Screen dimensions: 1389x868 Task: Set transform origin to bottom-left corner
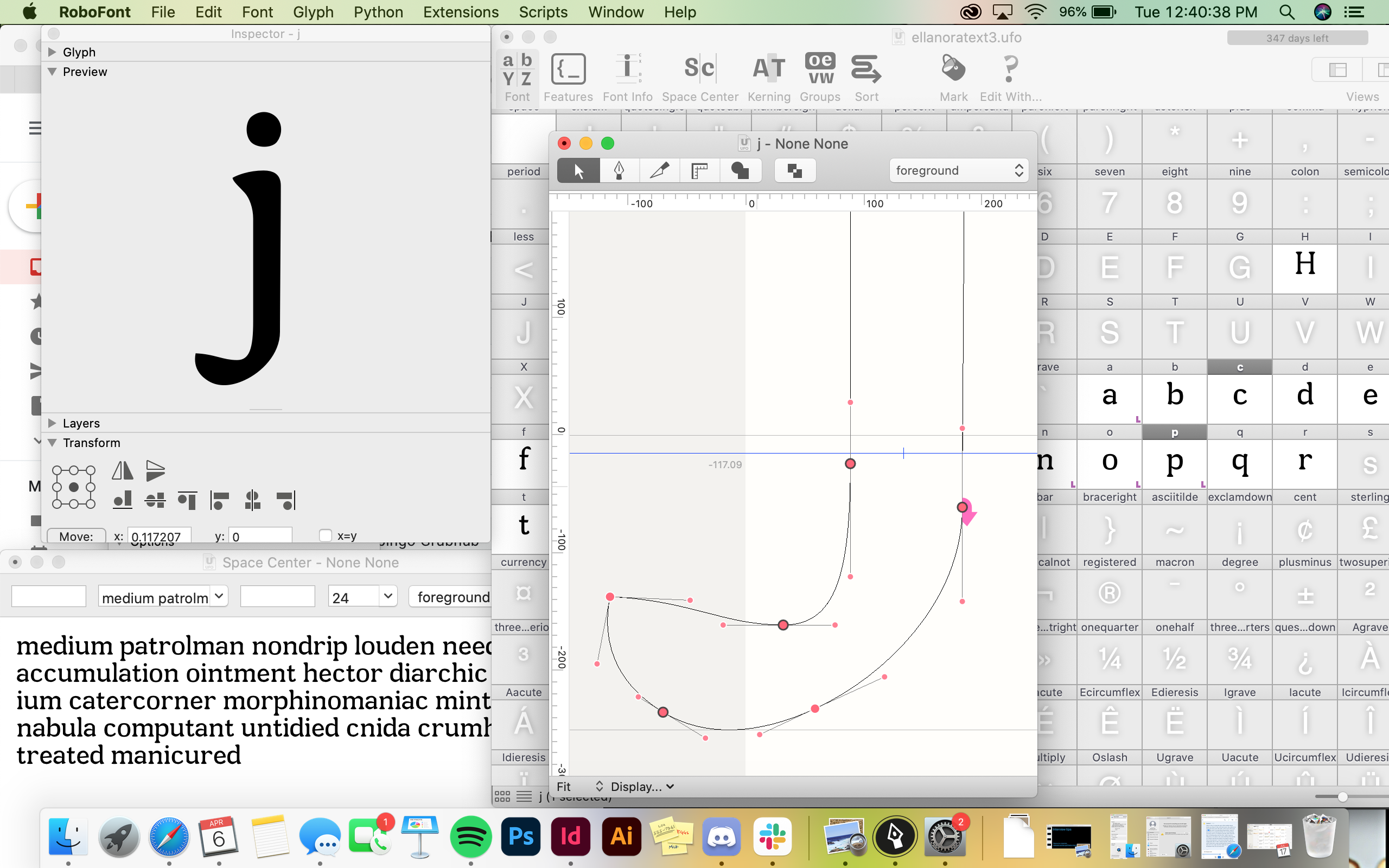[x=57, y=503]
